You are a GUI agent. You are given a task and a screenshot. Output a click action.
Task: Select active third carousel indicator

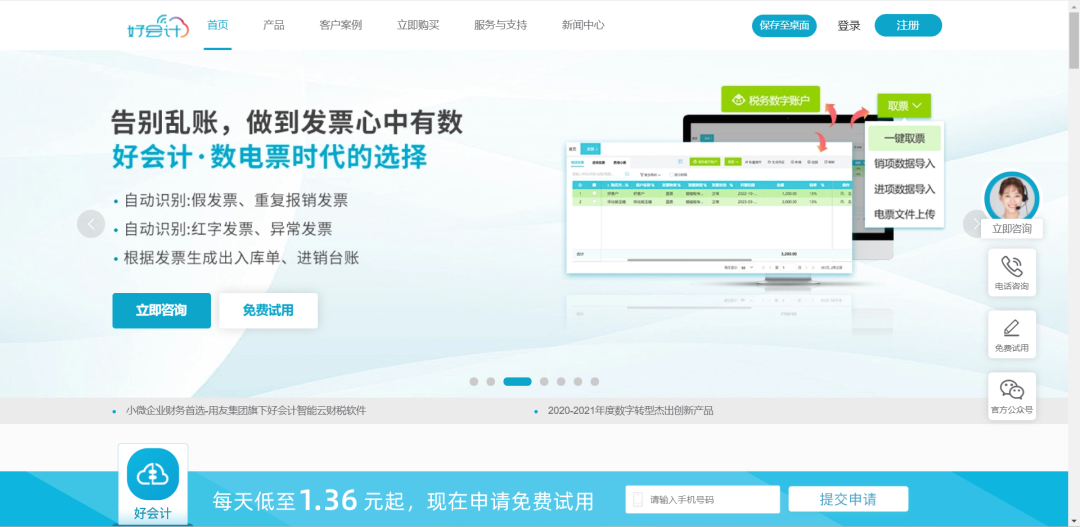tap(517, 382)
